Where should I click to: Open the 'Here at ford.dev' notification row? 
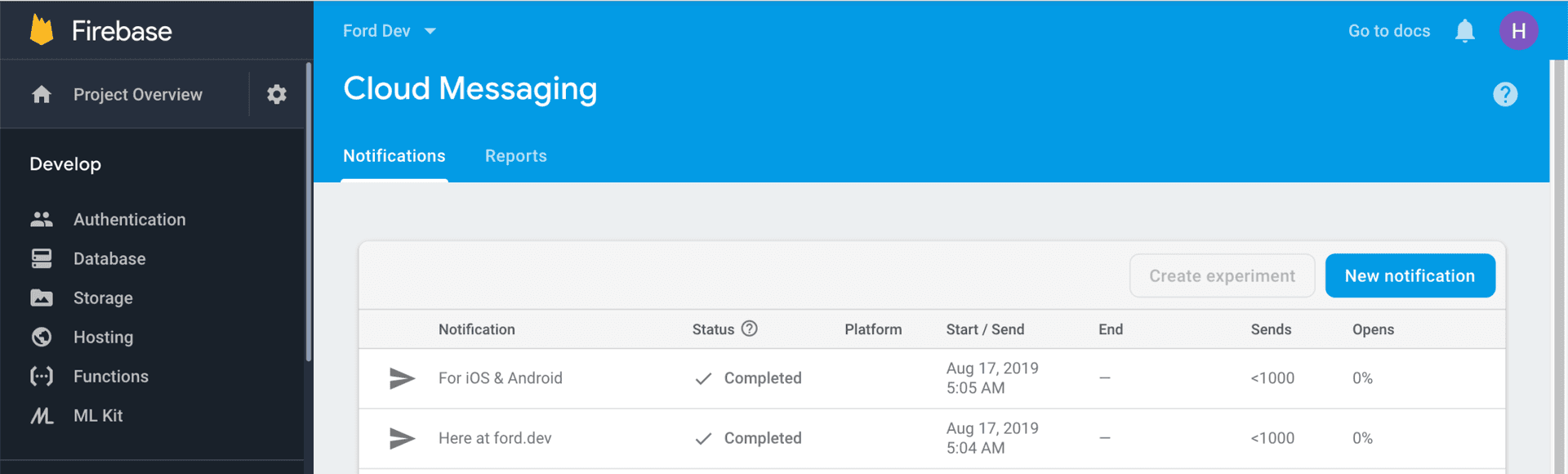(x=495, y=438)
